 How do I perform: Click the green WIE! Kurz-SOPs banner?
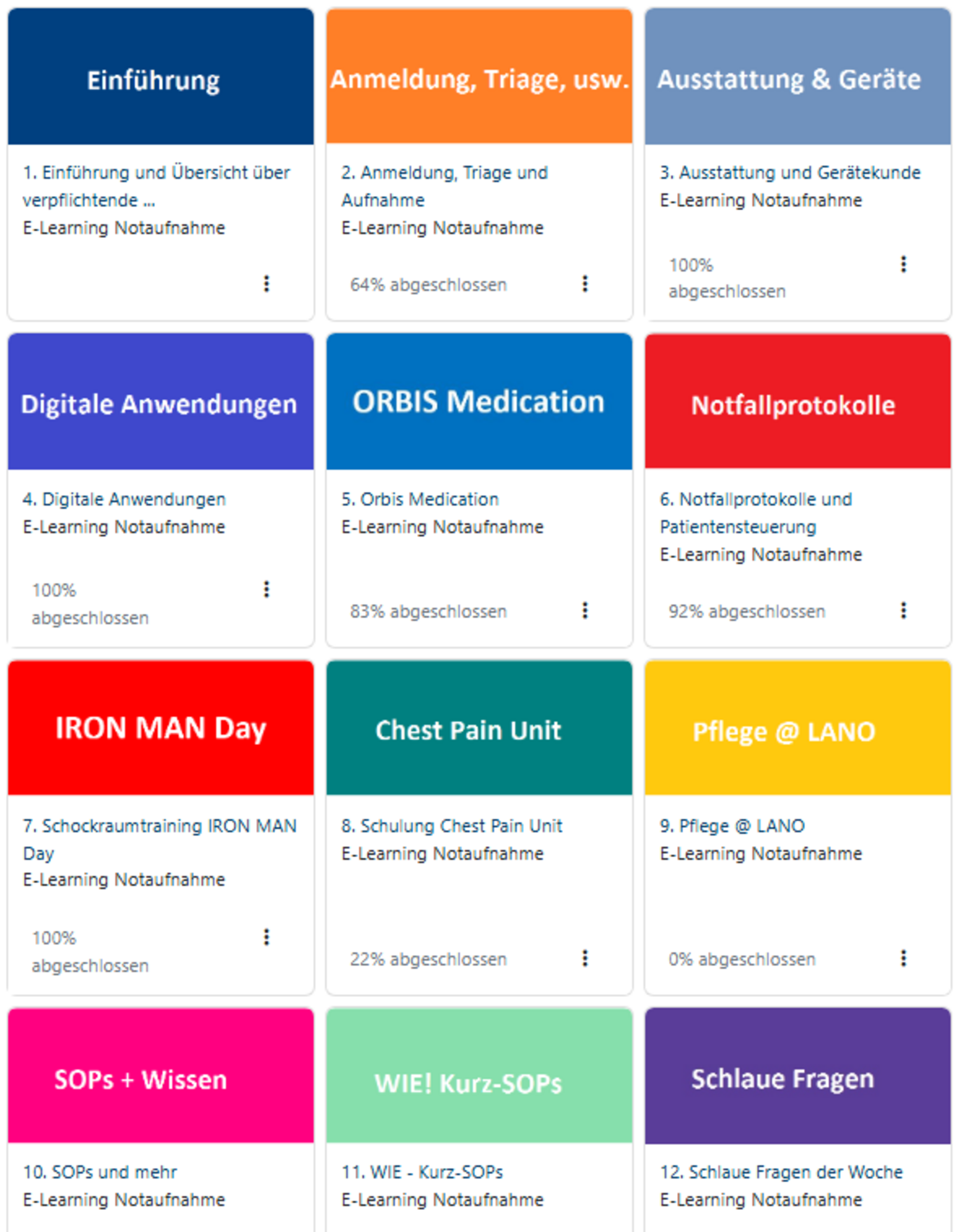pos(479,1076)
